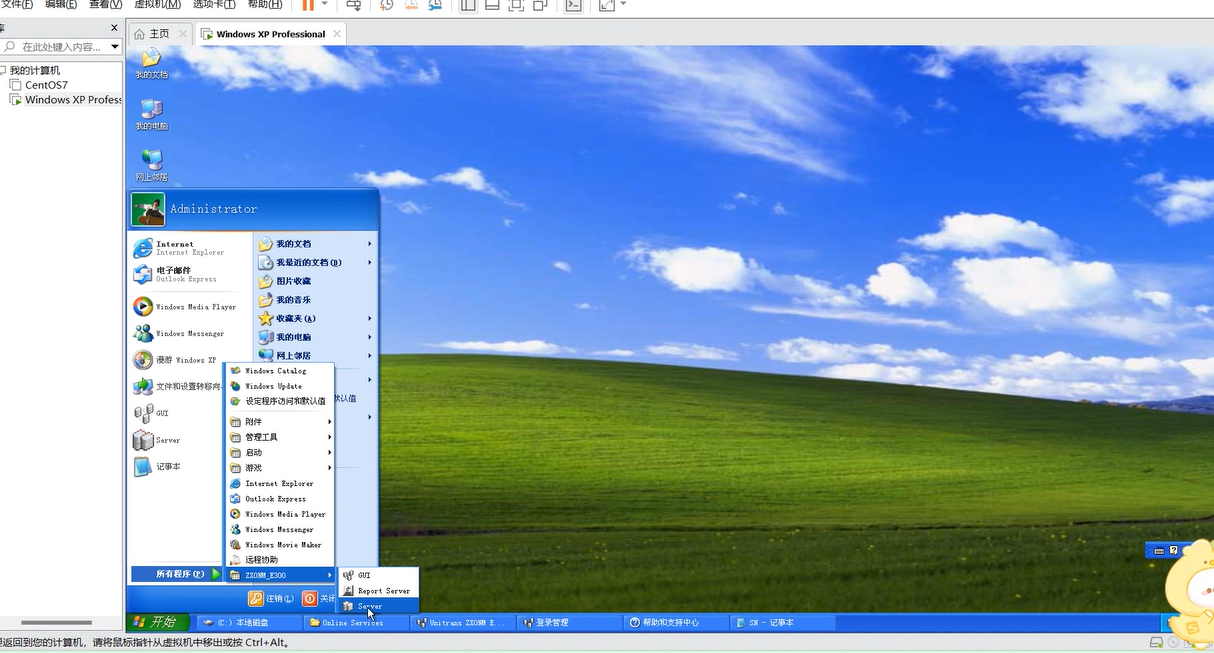Expand the ZXONM_E300 program folder

279,575
